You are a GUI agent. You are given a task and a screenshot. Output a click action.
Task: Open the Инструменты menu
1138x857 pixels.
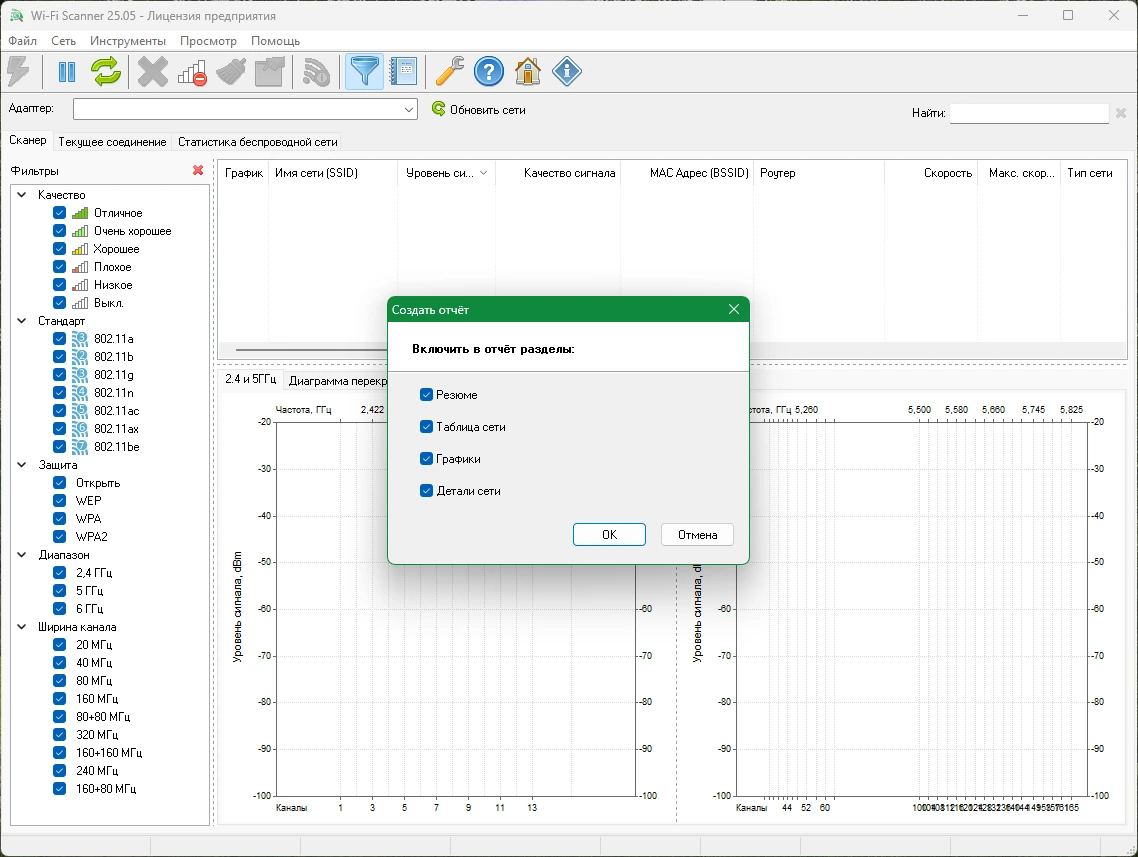[128, 41]
